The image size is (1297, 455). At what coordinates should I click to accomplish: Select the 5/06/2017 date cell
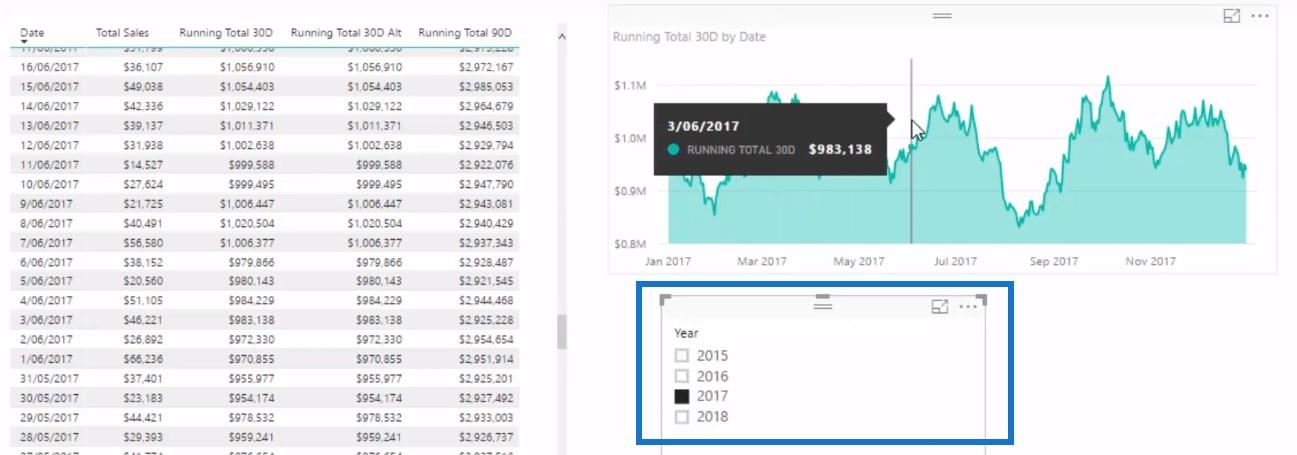pyautogui.click(x=46, y=282)
